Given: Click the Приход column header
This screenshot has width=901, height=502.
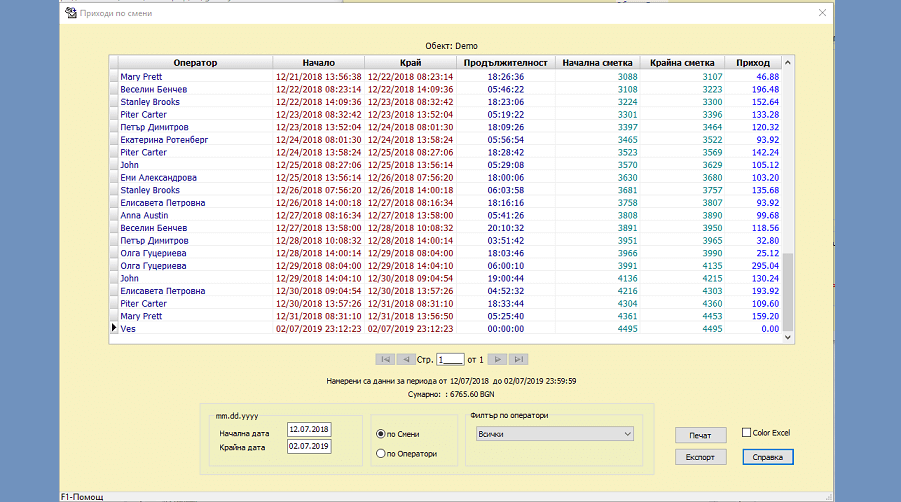Looking at the screenshot, I should [753, 63].
